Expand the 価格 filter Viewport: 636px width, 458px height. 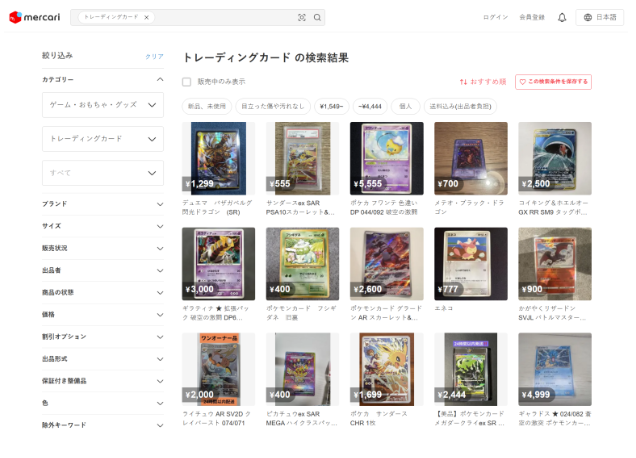point(103,314)
